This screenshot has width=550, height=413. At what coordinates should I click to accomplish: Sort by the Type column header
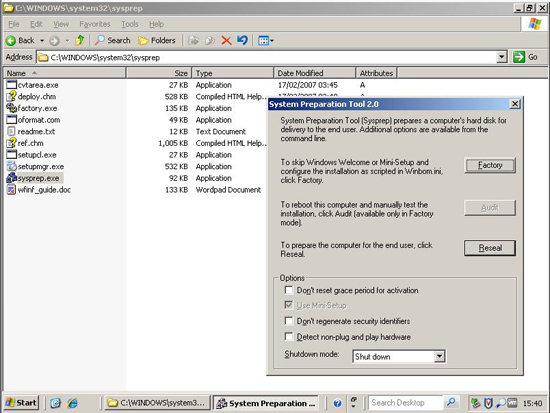coord(233,73)
